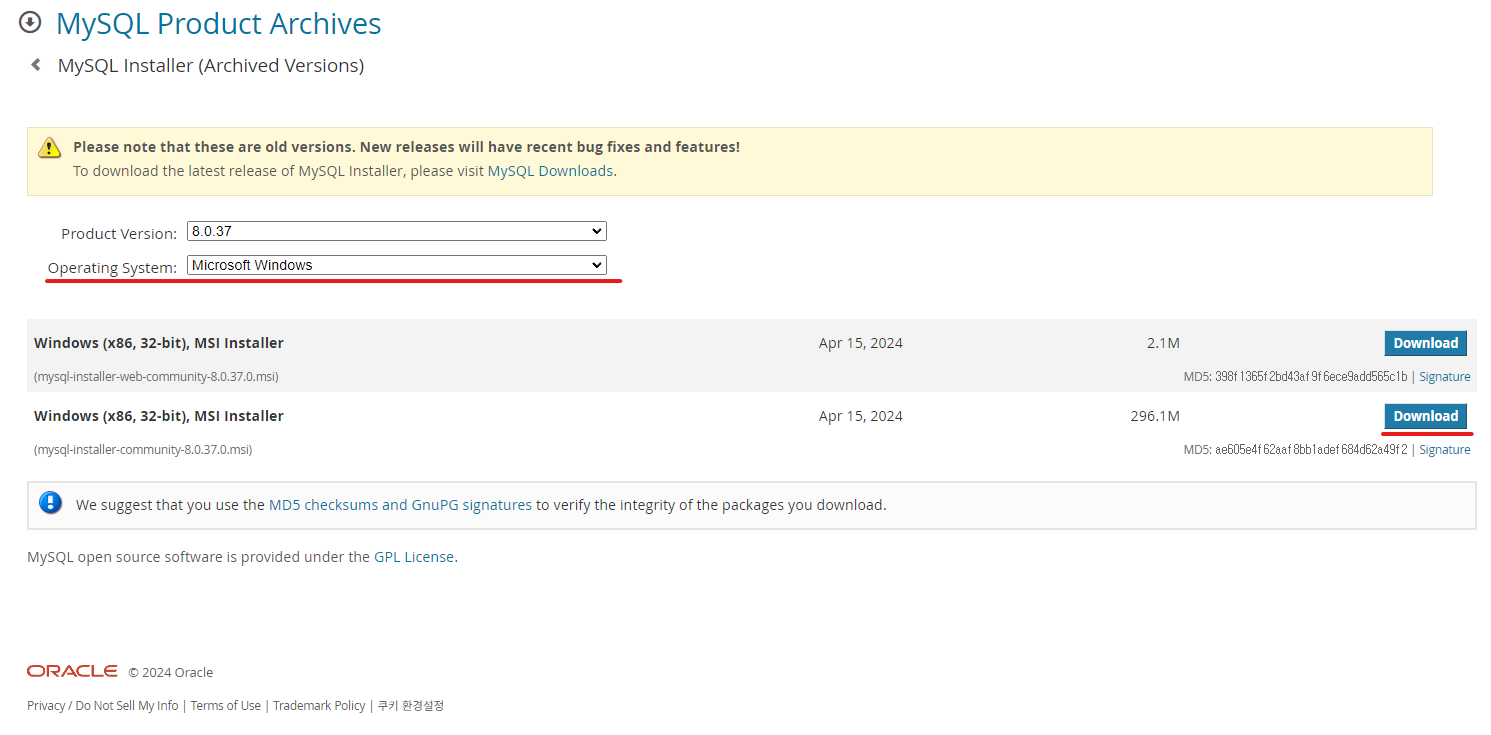Open the Operating System dropdown
This screenshot has width=1491, height=735.
point(397,265)
